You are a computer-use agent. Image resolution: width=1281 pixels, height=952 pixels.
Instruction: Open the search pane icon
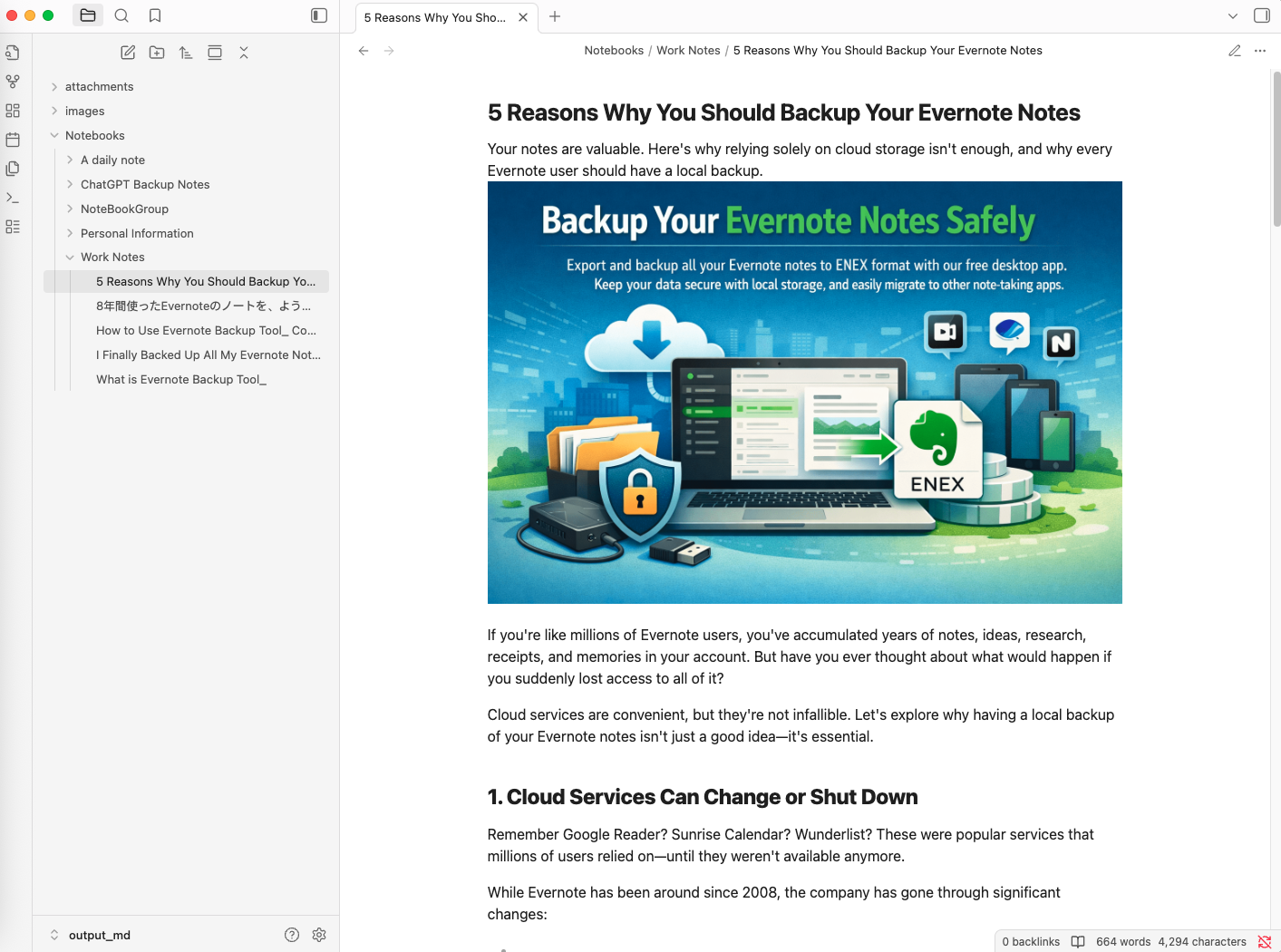[121, 15]
